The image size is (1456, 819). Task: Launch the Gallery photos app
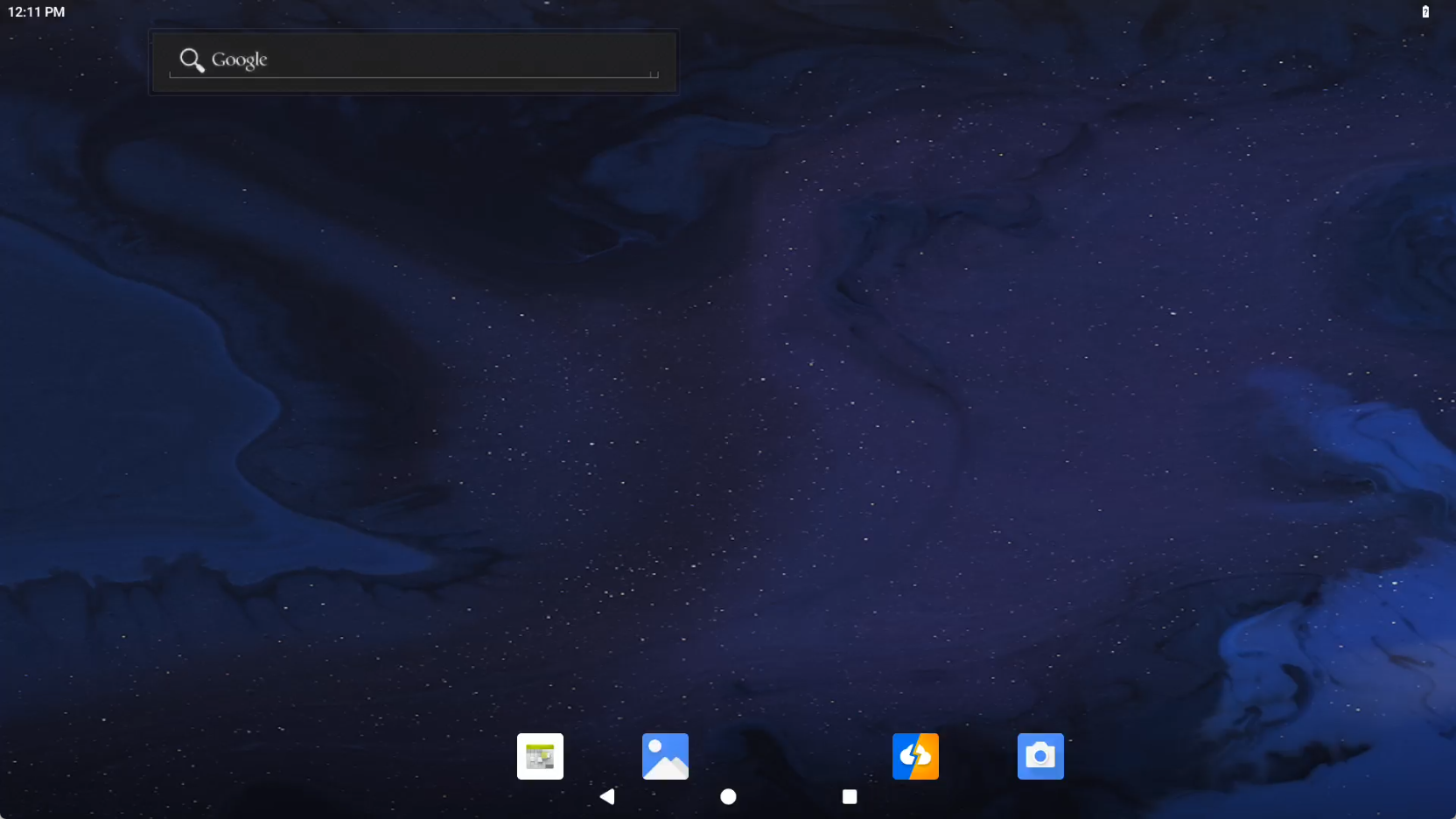click(665, 756)
